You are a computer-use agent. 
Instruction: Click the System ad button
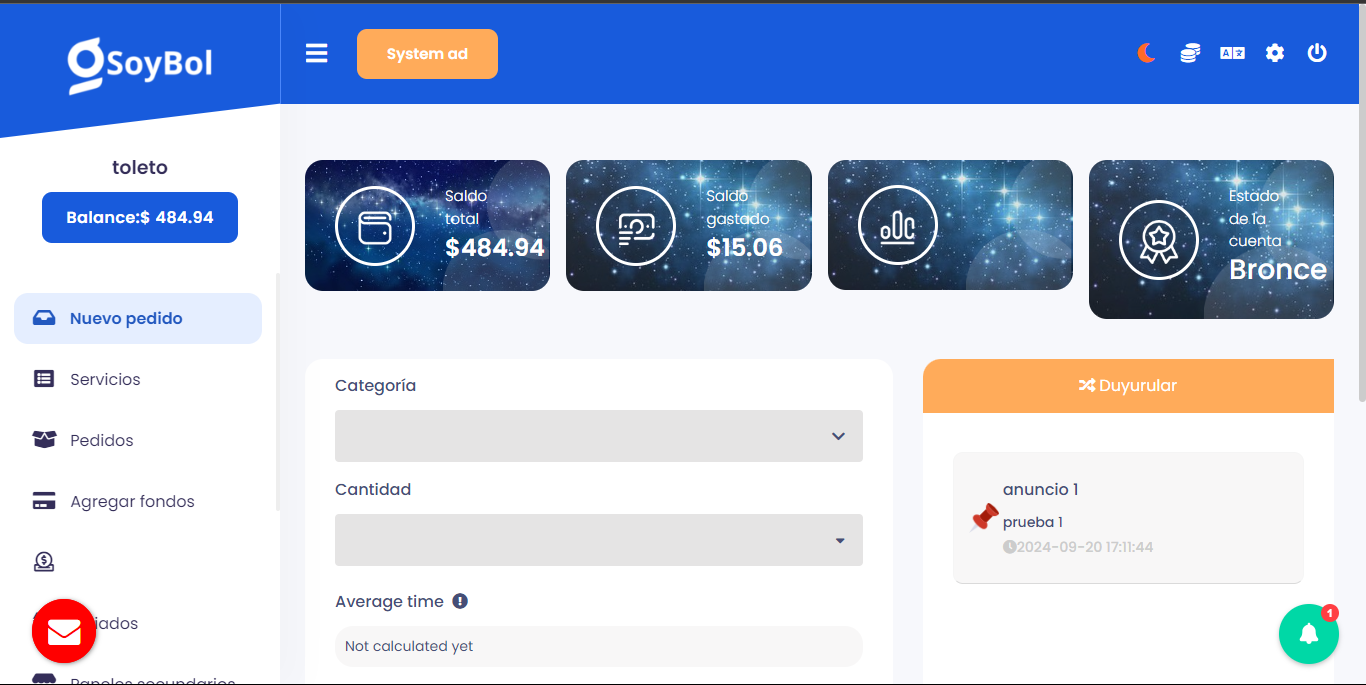click(x=427, y=54)
